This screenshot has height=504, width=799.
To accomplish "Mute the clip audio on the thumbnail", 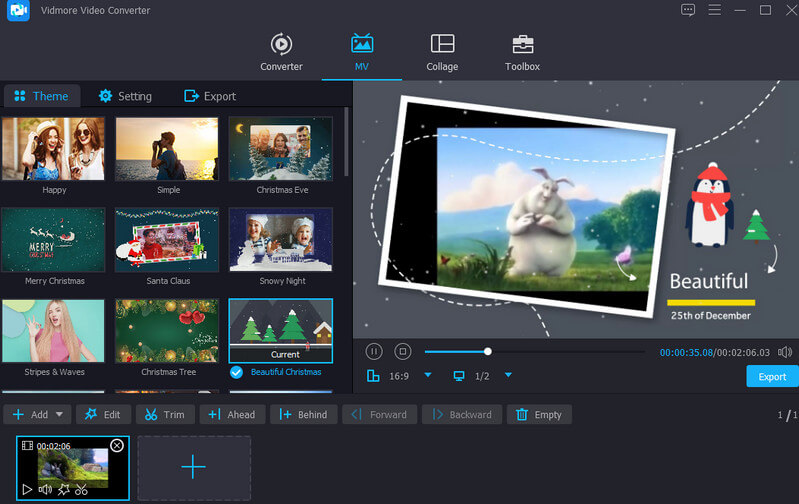I will [x=45, y=489].
